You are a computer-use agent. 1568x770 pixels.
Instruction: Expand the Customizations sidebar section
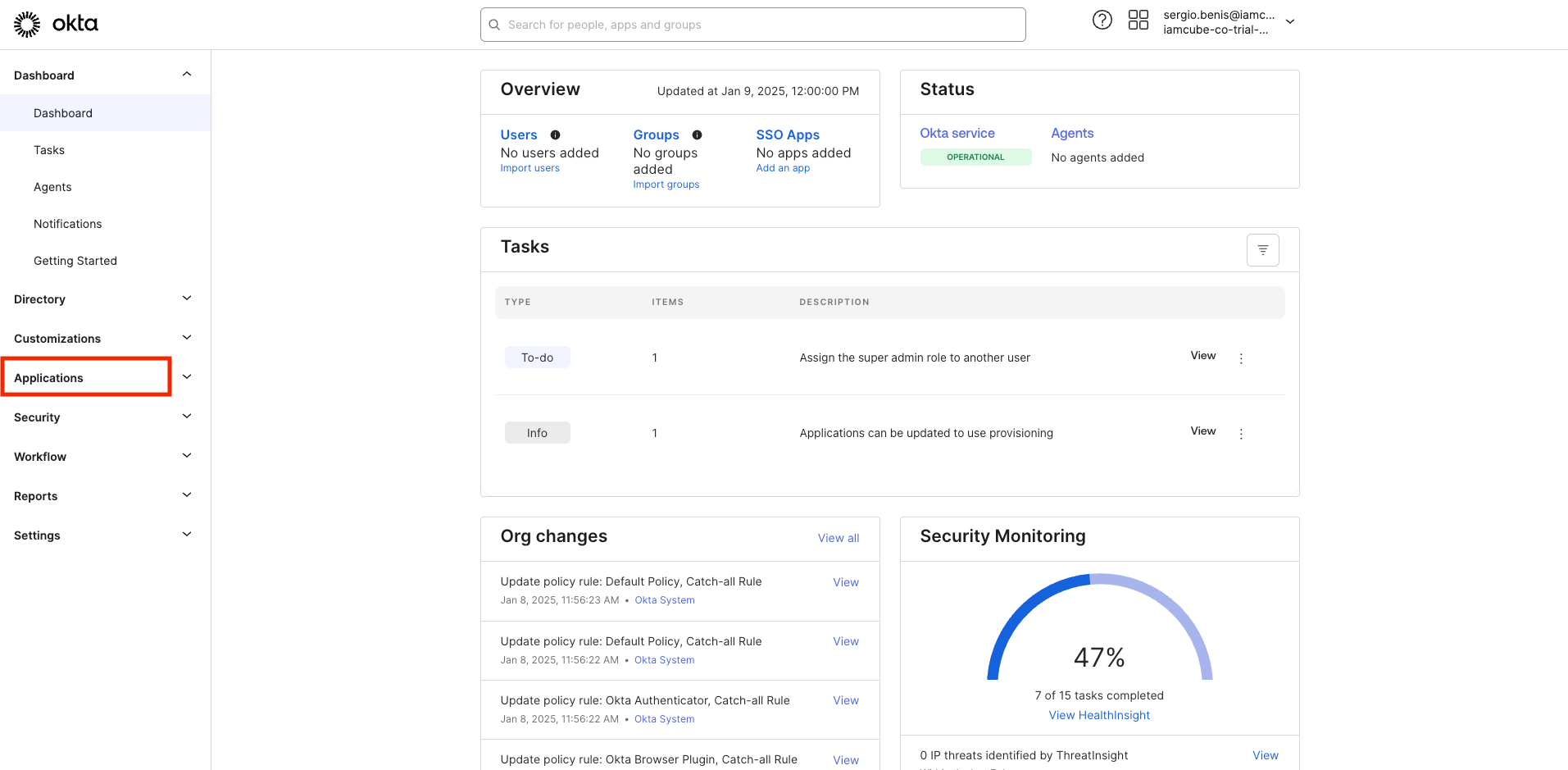click(187, 338)
